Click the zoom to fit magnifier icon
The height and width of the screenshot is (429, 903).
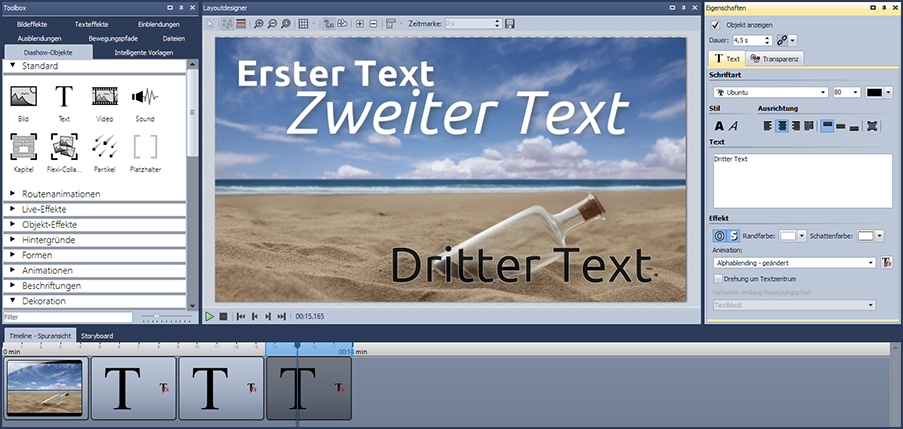(x=286, y=24)
